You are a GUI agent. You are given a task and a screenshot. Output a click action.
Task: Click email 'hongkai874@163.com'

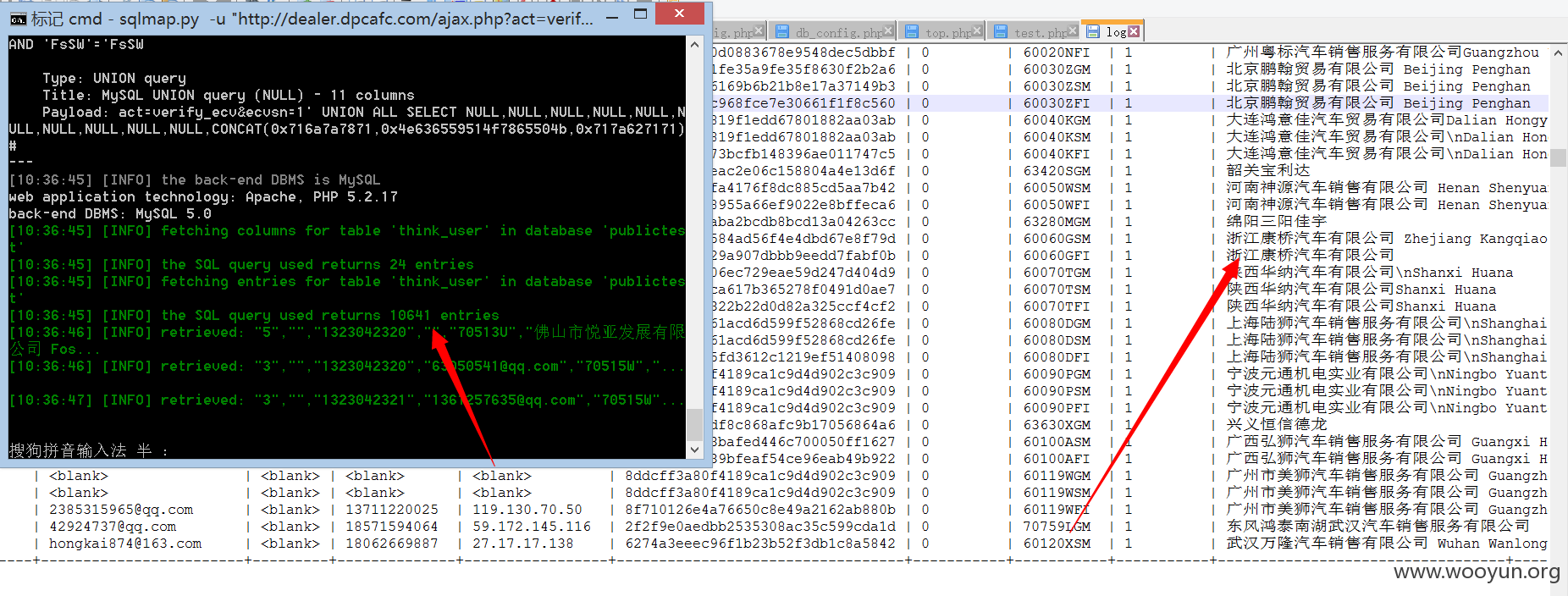pyautogui.click(x=125, y=544)
